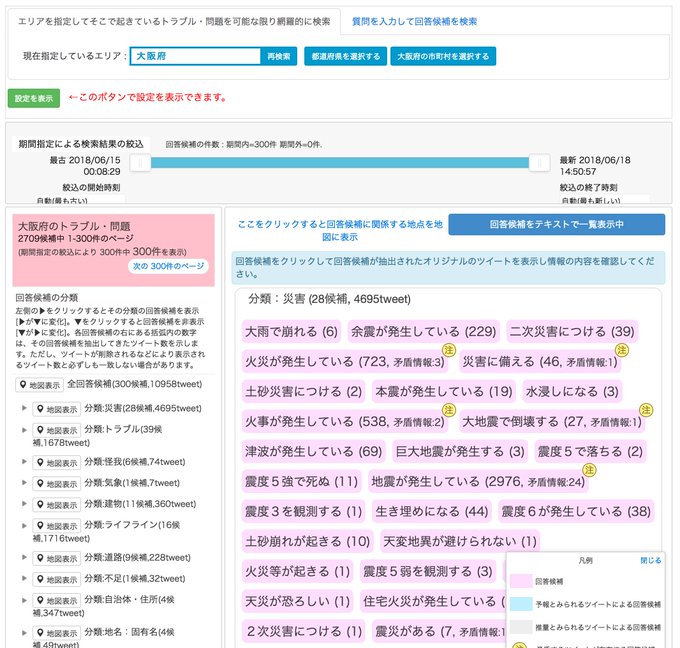Image resolution: width=680 pixels, height=648 pixels.
Task: Click answer candidate 生き埋めになる (44)
Action: pos(432,511)
